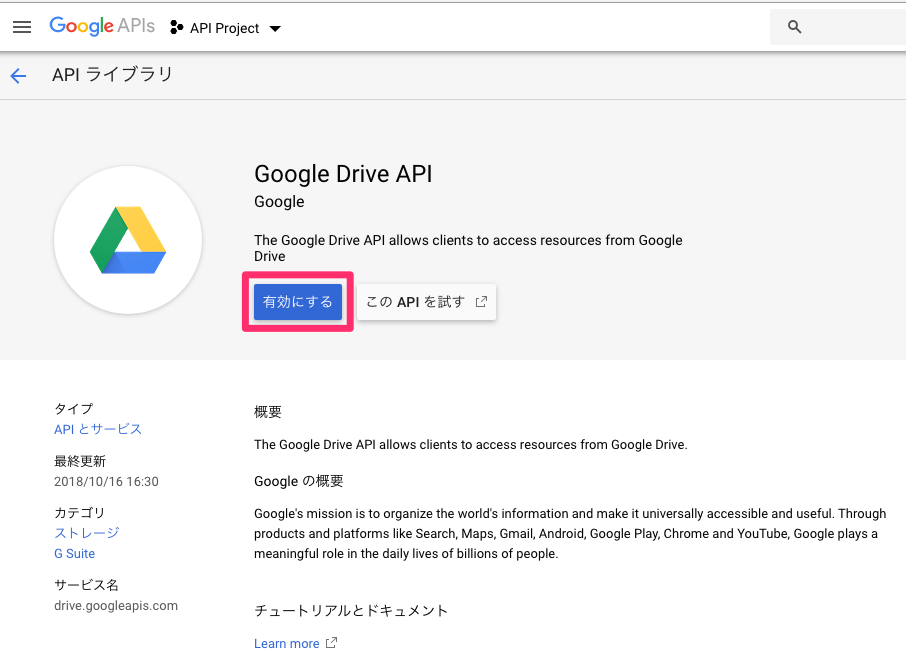Click the カテゴリ label
The image size is (906, 650).
point(80,512)
